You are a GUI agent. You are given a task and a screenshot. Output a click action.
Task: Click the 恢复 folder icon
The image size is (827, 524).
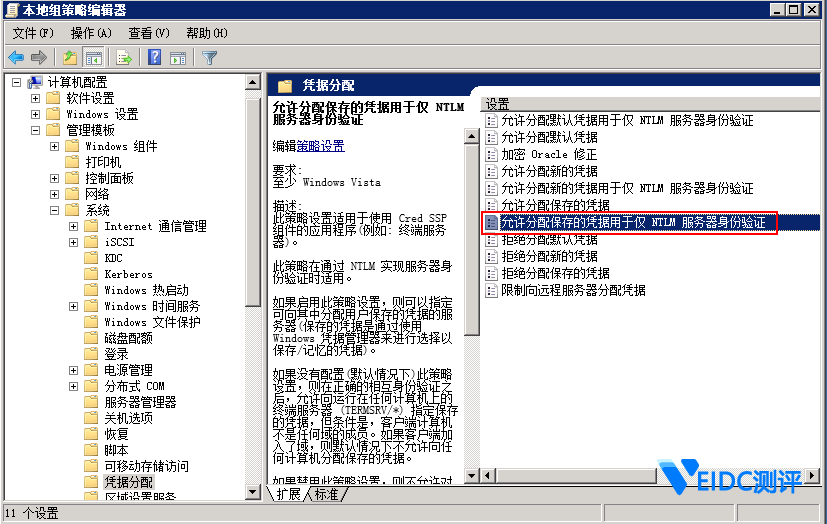click(x=91, y=433)
